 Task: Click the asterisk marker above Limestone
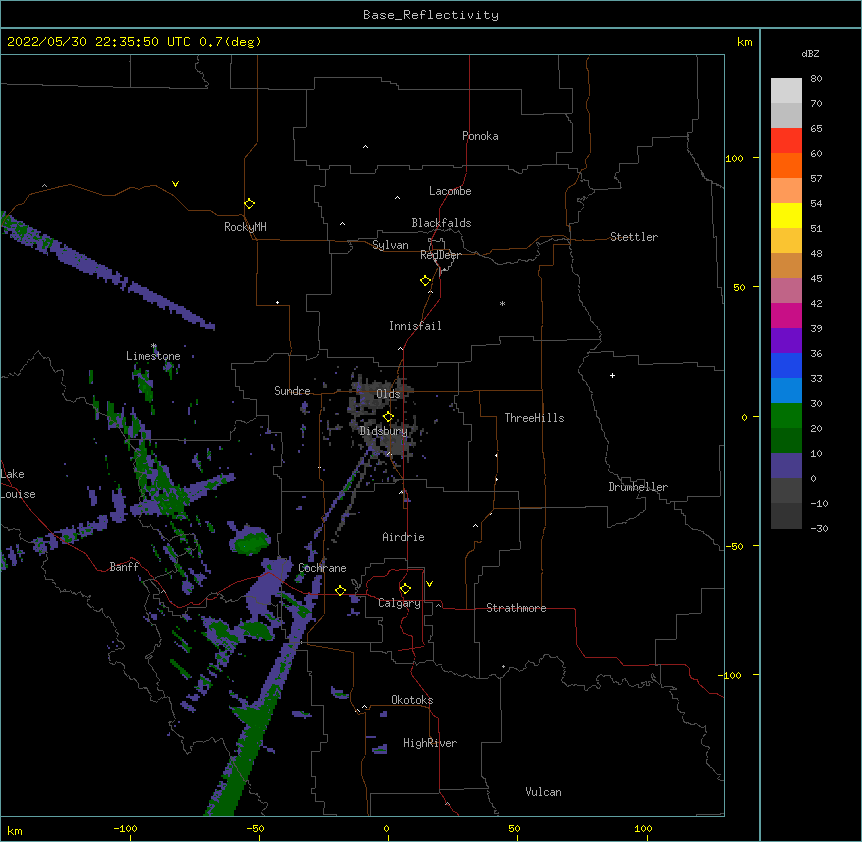point(154,346)
